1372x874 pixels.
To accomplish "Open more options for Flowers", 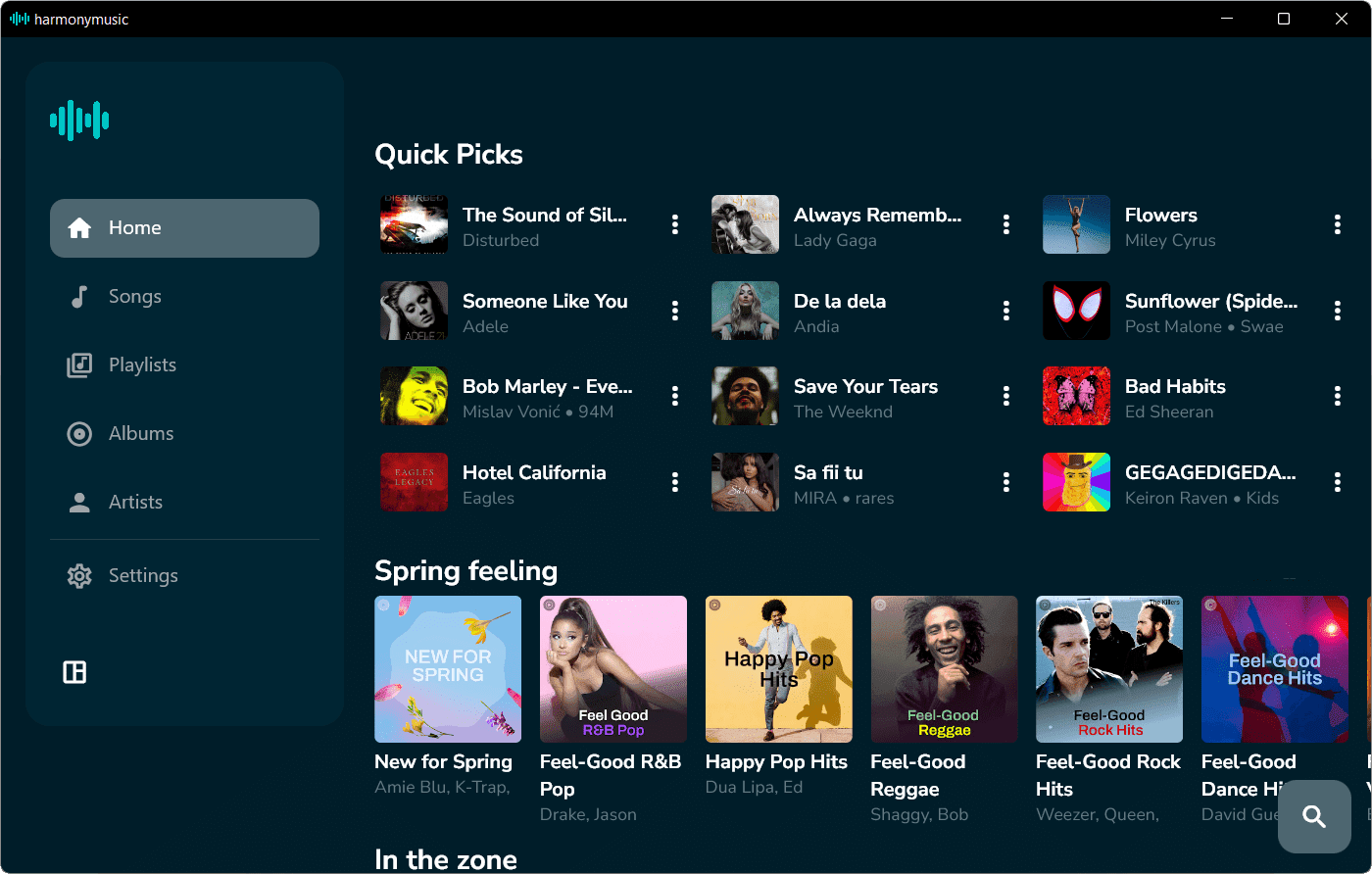I will coord(1337,224).
